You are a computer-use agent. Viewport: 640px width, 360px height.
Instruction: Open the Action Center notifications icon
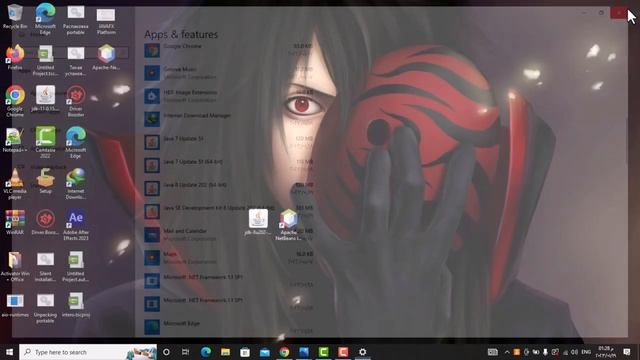(x=627, y=352)
